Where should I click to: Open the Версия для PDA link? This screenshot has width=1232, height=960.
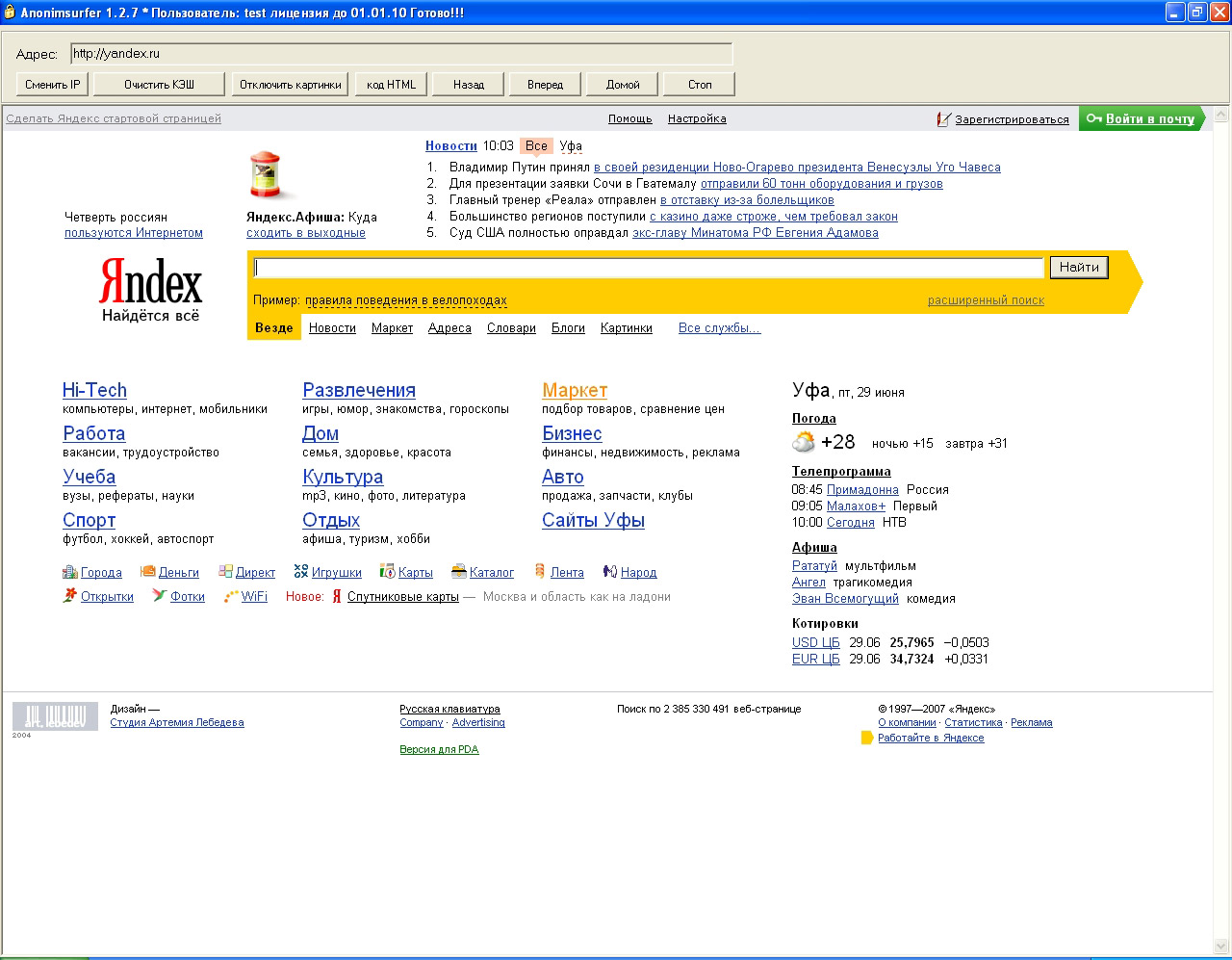439,749
